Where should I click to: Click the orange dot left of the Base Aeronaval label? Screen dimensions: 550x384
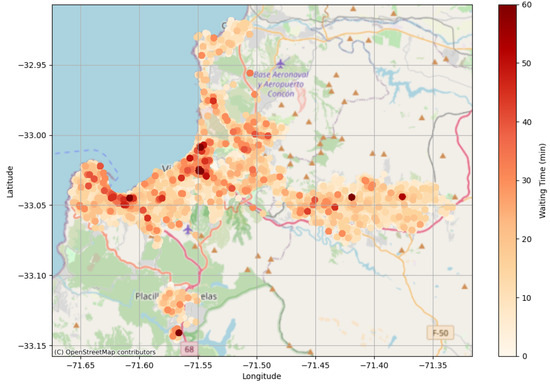250,73
